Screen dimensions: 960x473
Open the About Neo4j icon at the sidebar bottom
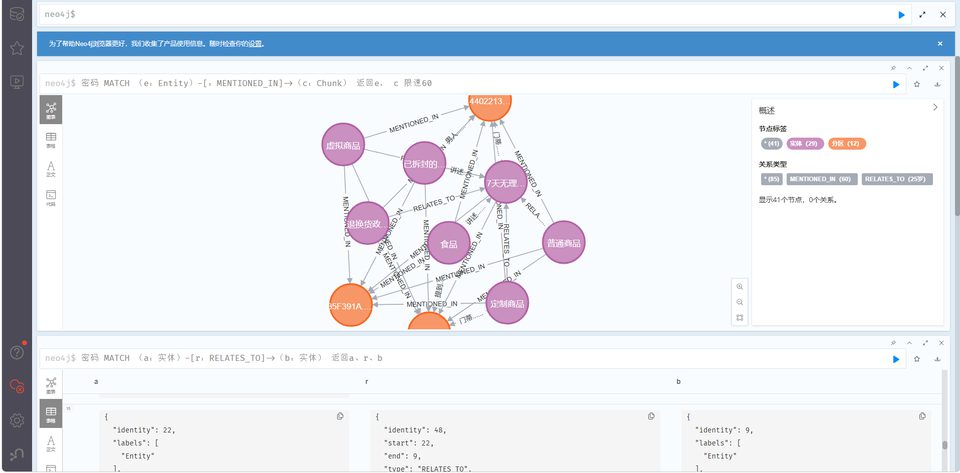pyautogui.click(x=17, y=454)
